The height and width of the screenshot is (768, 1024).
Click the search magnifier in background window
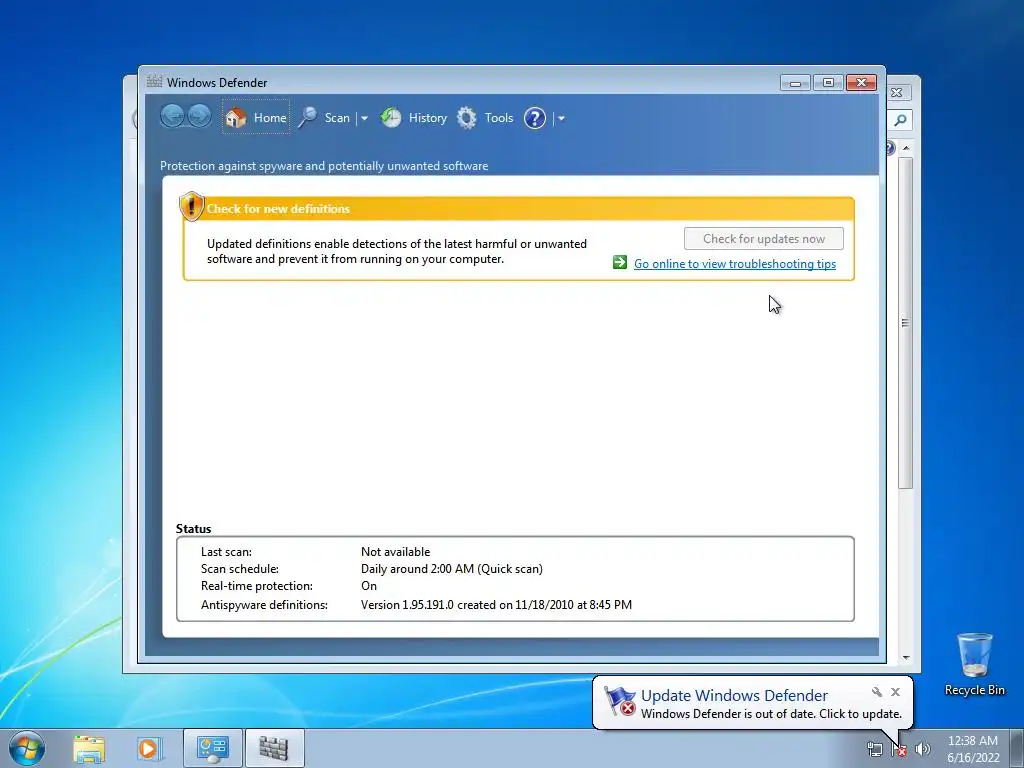pos(900,120)
